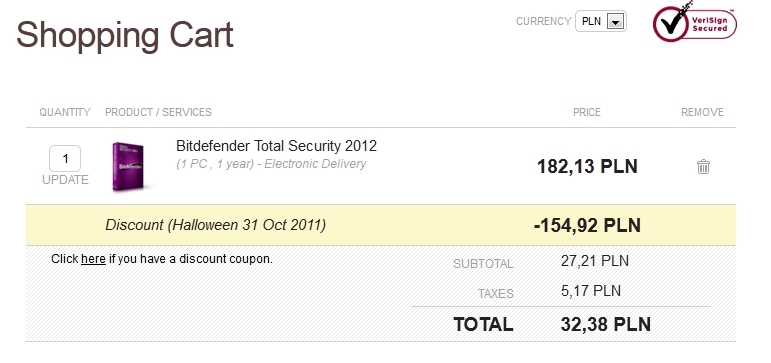This screenshot has height=363, width=771.
Task: Click the SUBTOTAL amount 27,21 PLN
Action: point(594,261)
